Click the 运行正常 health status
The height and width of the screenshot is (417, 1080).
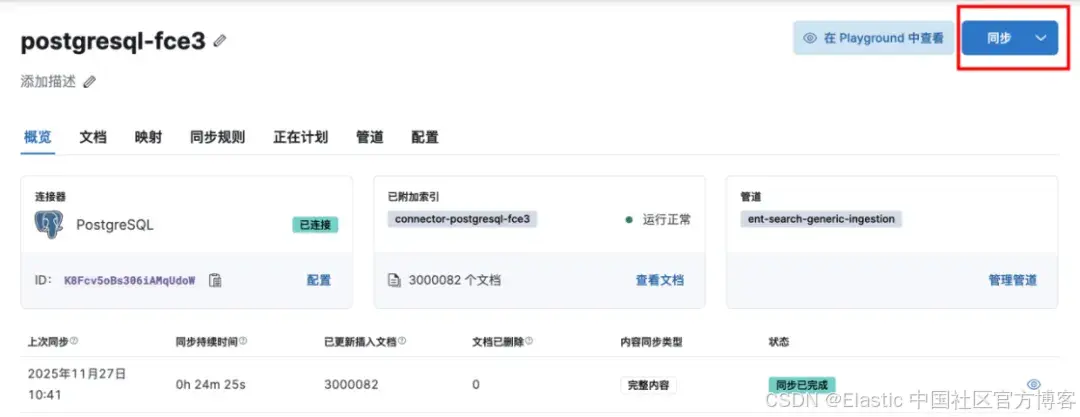[x=658, y=220]
